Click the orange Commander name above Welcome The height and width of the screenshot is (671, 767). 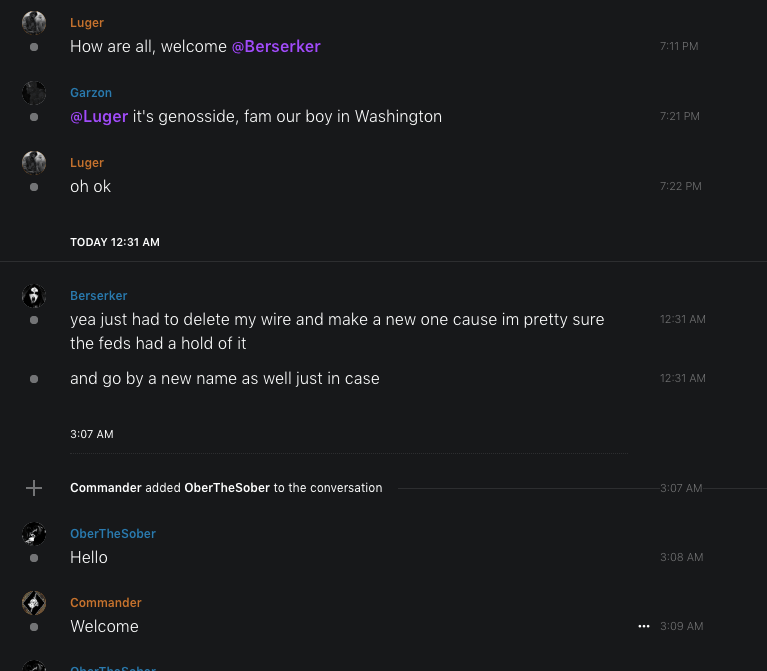click(x=106, y=603)
